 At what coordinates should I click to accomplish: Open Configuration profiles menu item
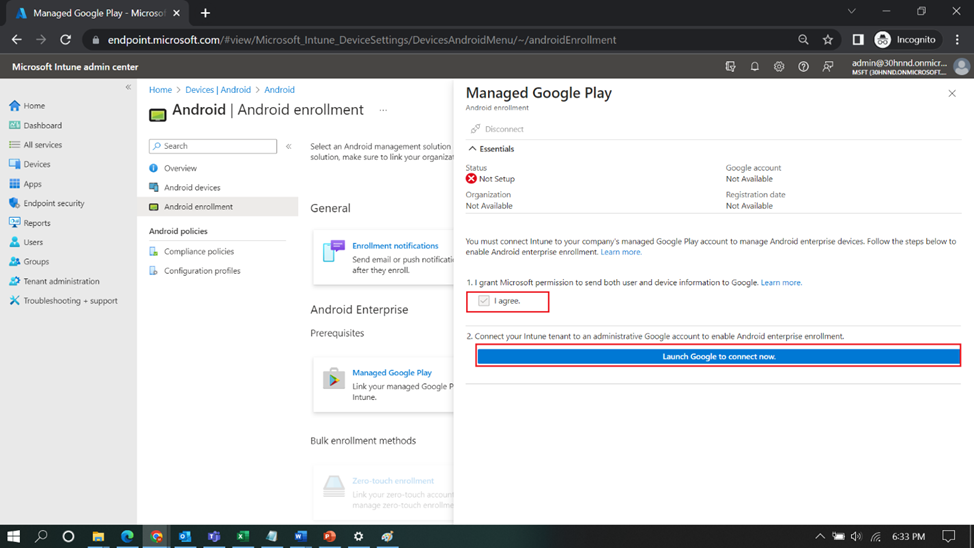click(202, 270)
